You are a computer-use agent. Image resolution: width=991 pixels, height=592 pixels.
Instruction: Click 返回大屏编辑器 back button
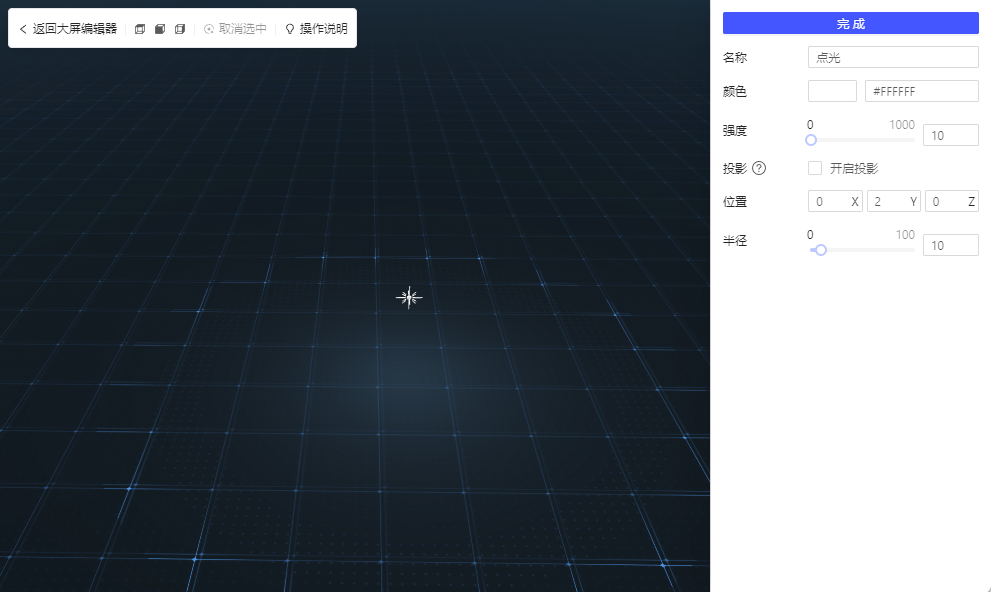[x=68, y=28]
